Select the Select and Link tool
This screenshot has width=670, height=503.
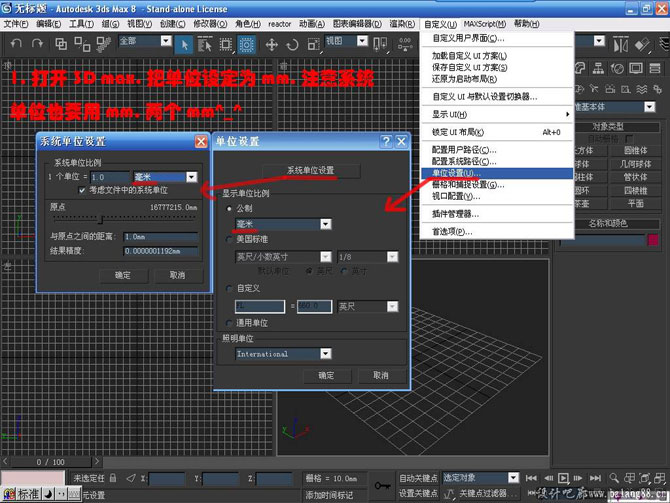click(x=62, y=44)
